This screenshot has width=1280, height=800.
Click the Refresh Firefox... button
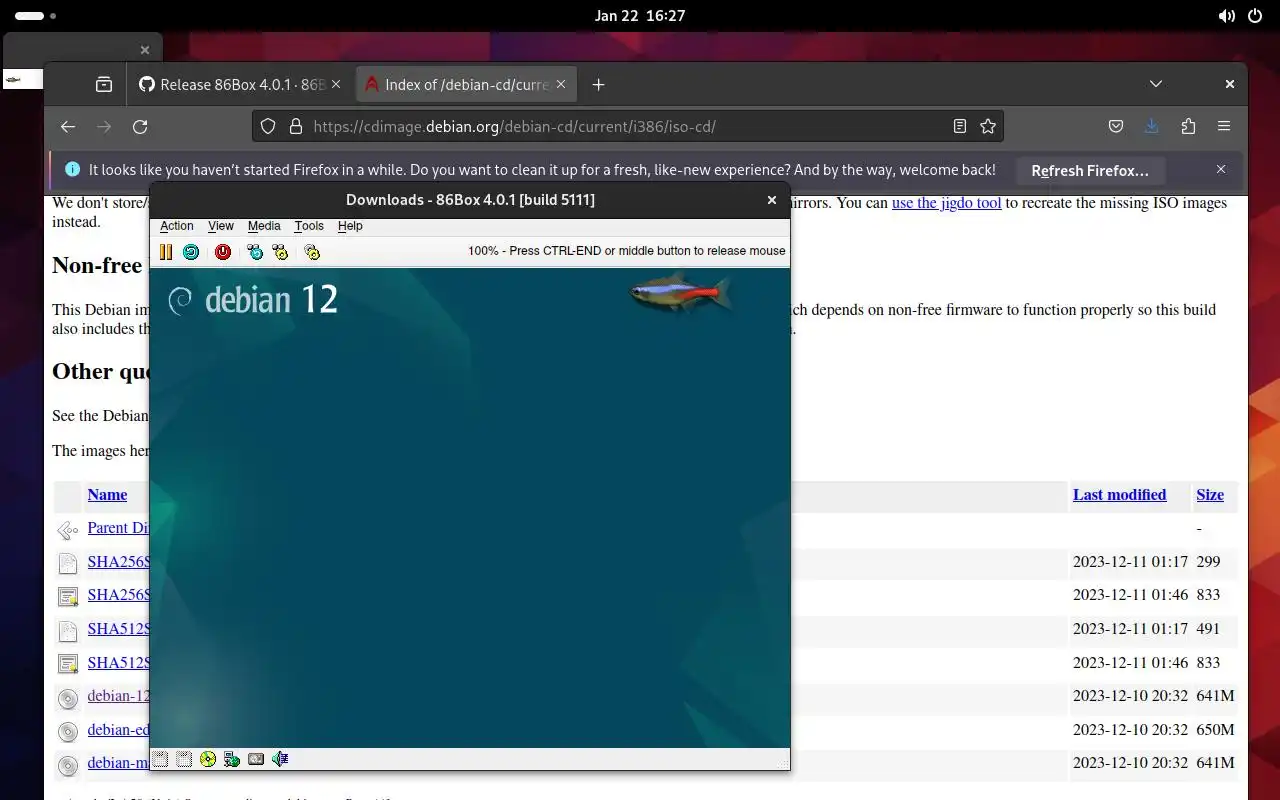(x=1090, y=171)
